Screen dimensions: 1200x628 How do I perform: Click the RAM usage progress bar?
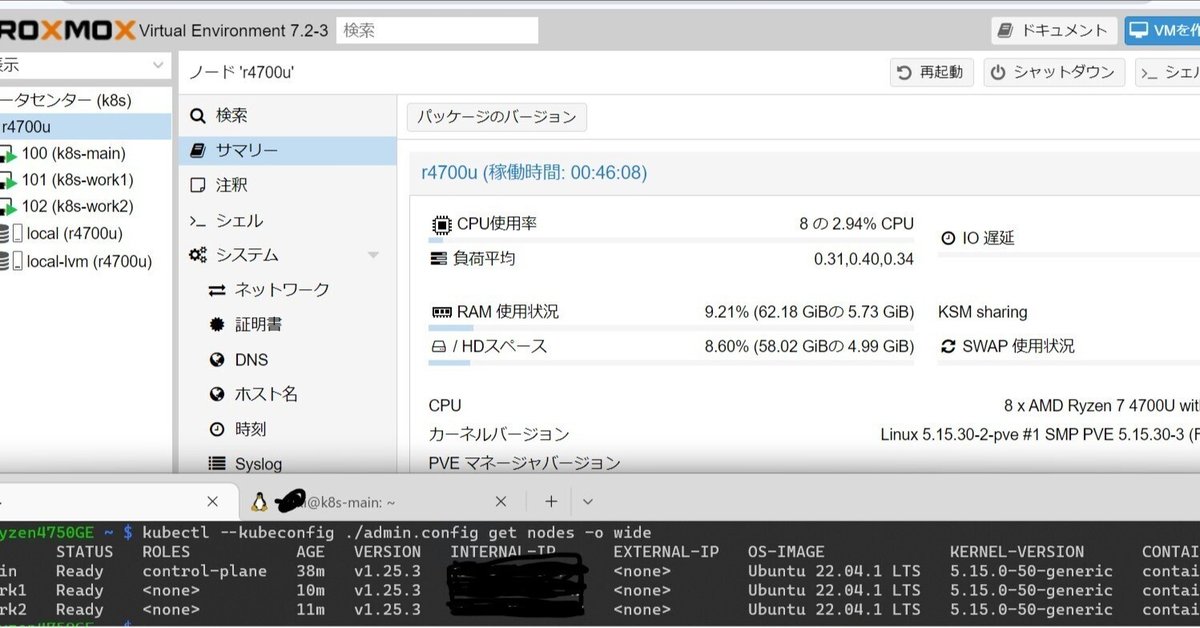point(671,328)
